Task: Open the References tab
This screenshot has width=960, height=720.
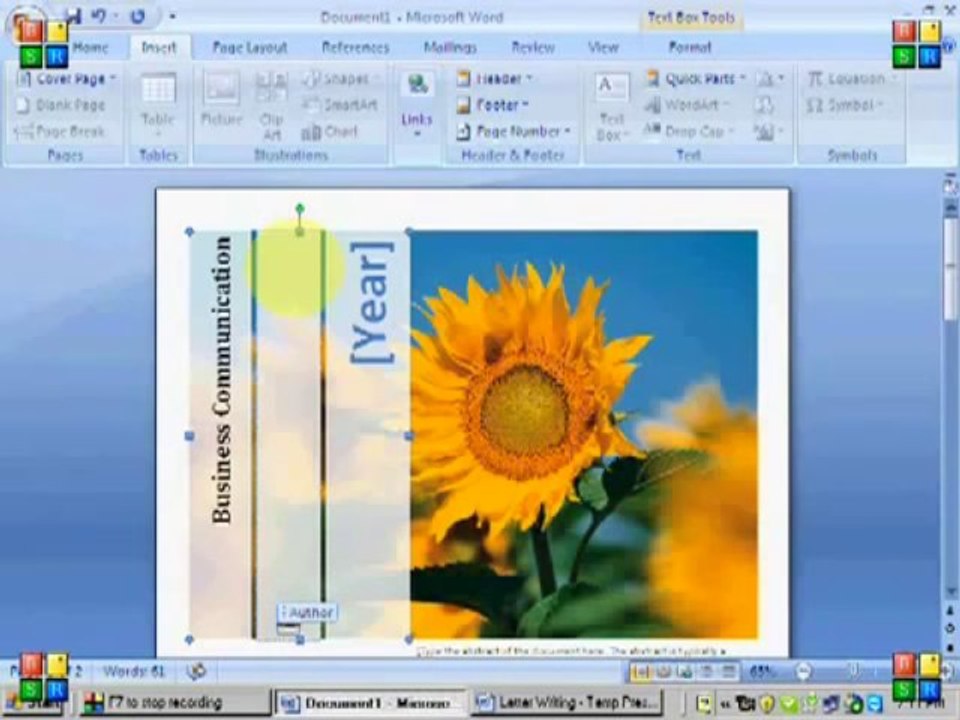Action: pos(356,47)
